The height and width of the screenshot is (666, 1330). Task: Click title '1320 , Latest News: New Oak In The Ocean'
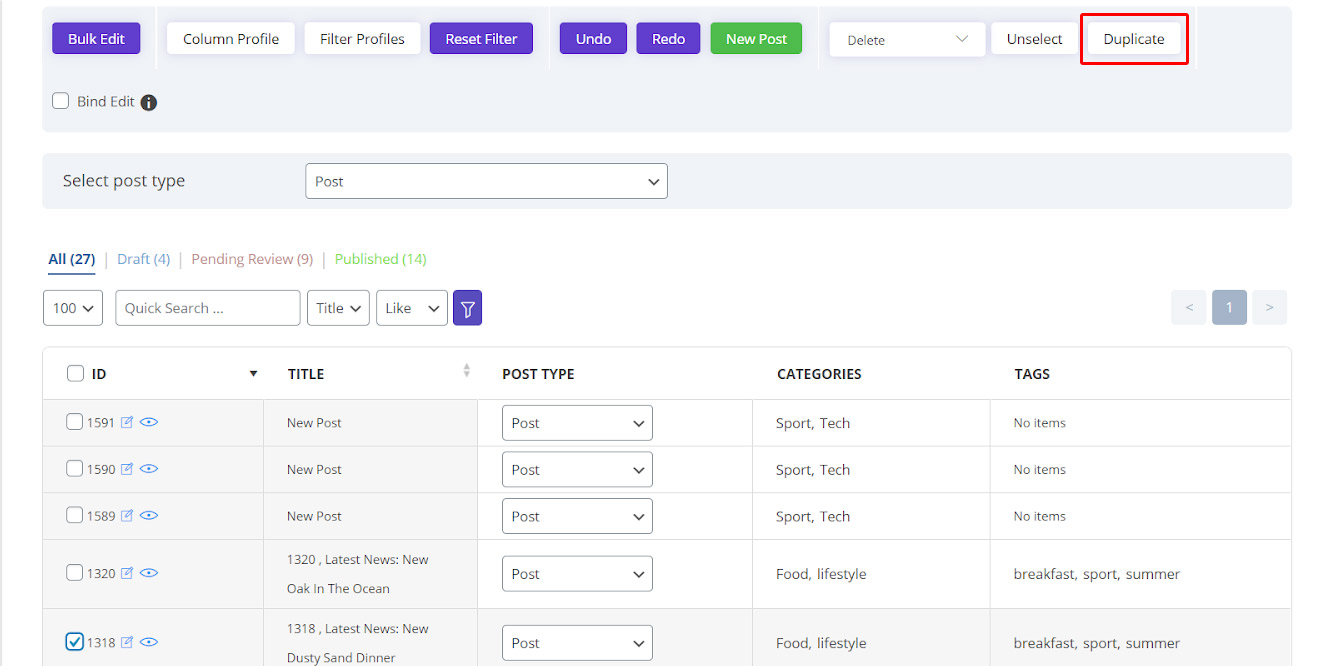[358, 574]
